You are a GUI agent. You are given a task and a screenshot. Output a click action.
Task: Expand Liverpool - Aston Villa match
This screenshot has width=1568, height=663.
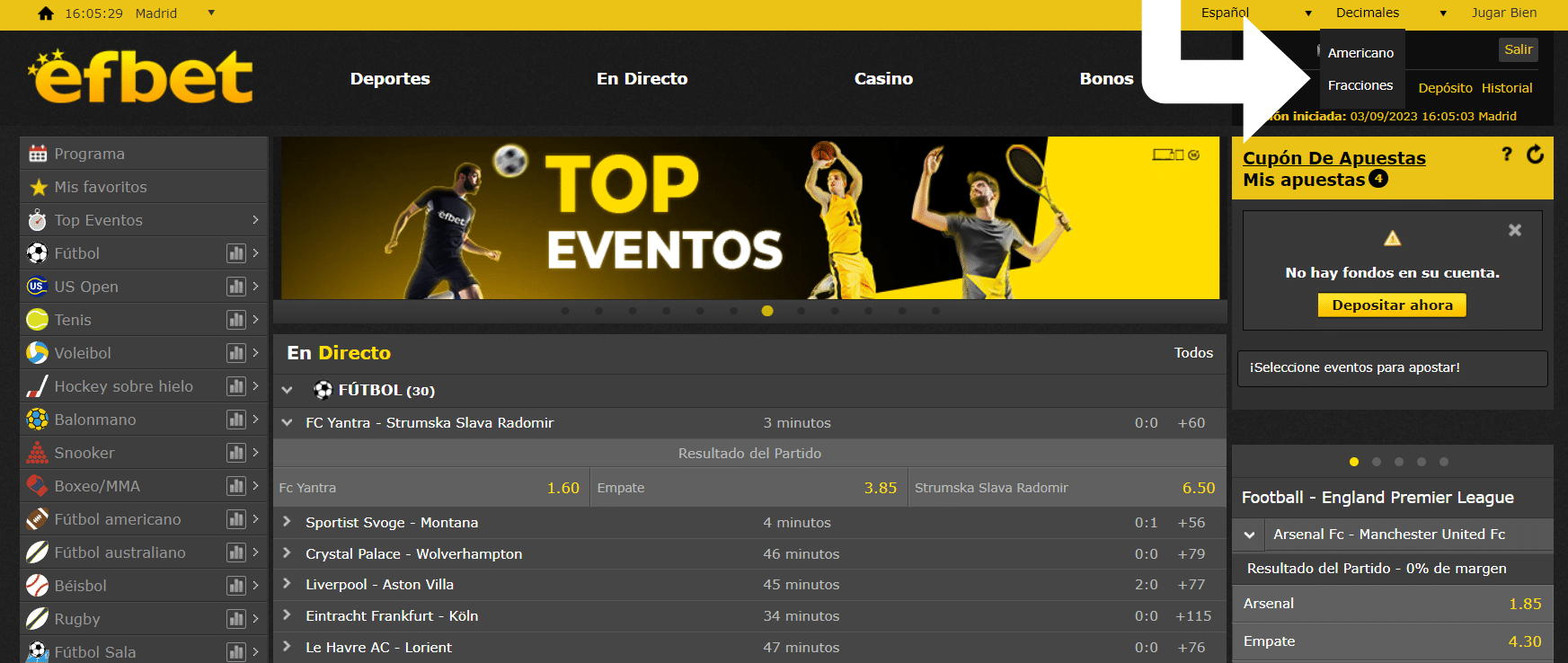287,584
